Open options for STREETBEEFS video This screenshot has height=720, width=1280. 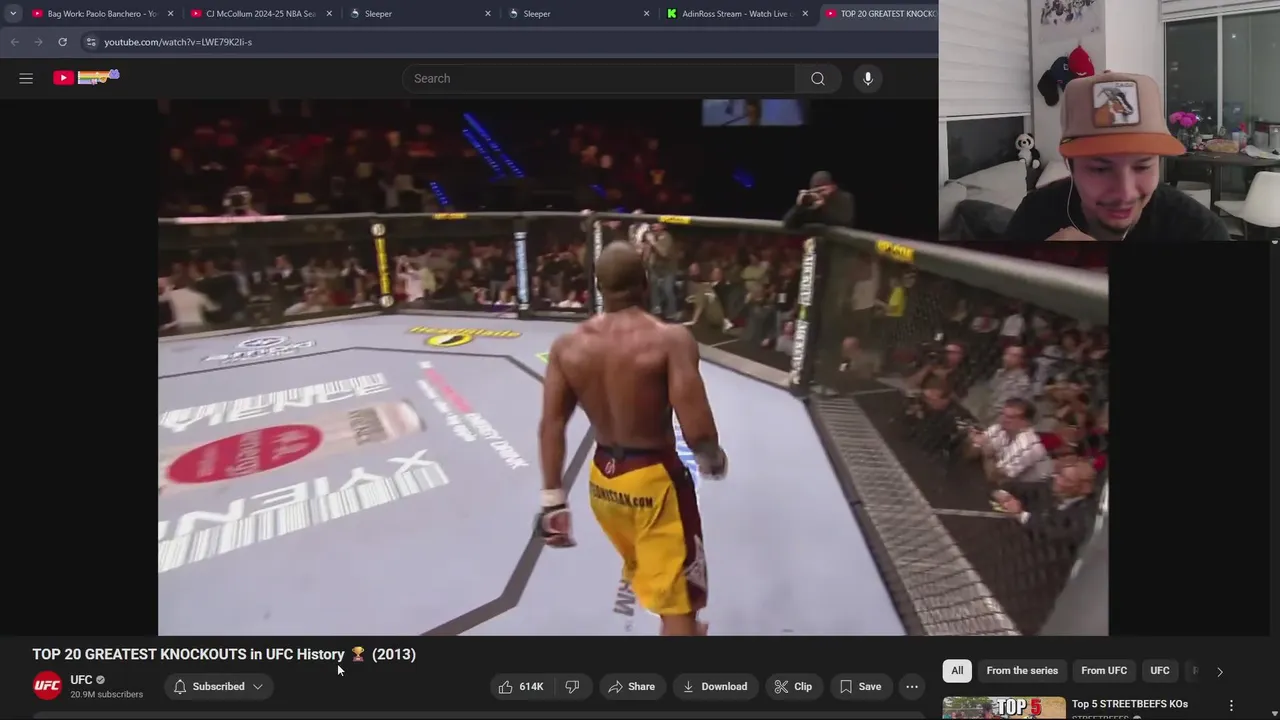[x=1231, y=705]
